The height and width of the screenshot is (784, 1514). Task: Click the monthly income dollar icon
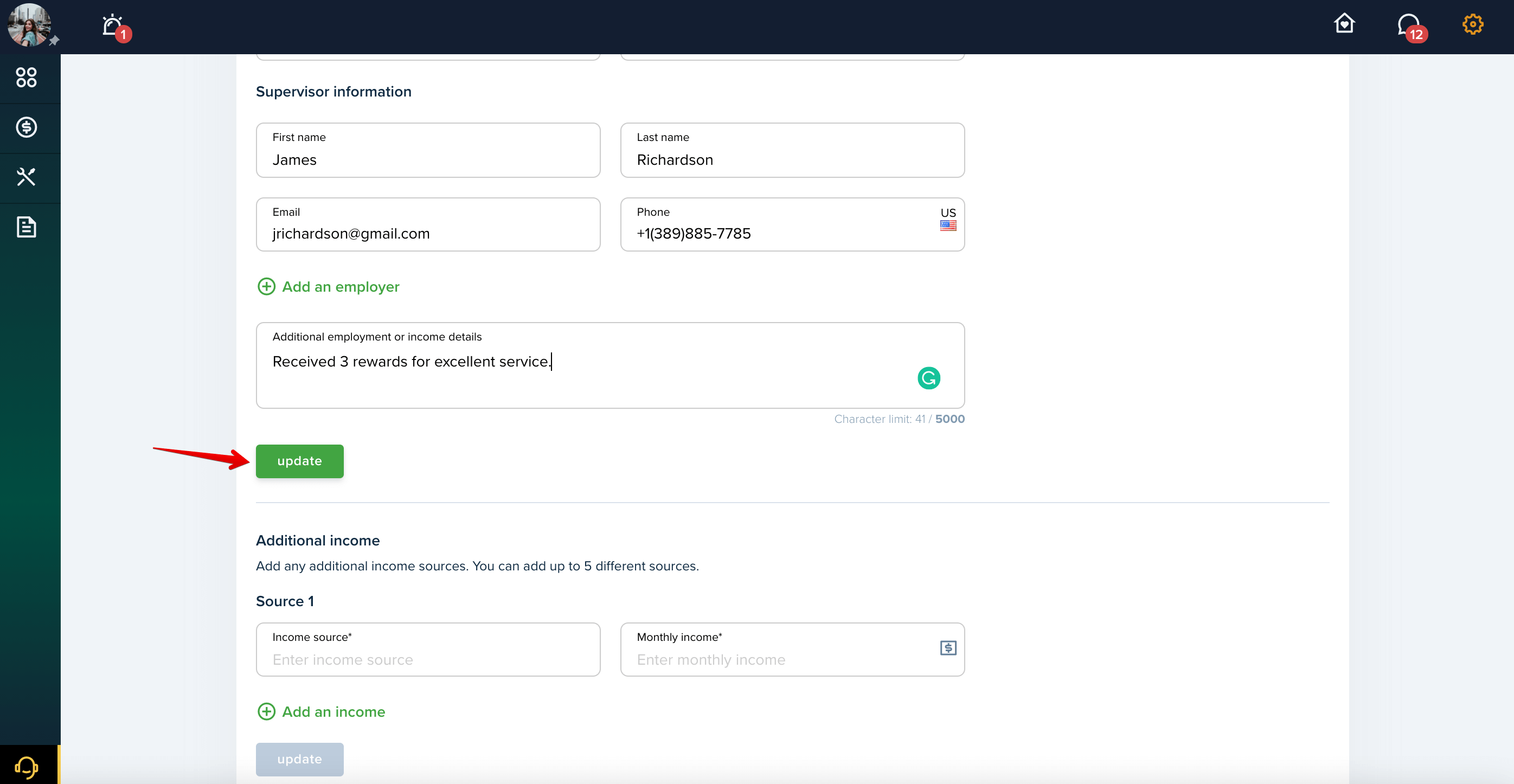coord(948,648)
